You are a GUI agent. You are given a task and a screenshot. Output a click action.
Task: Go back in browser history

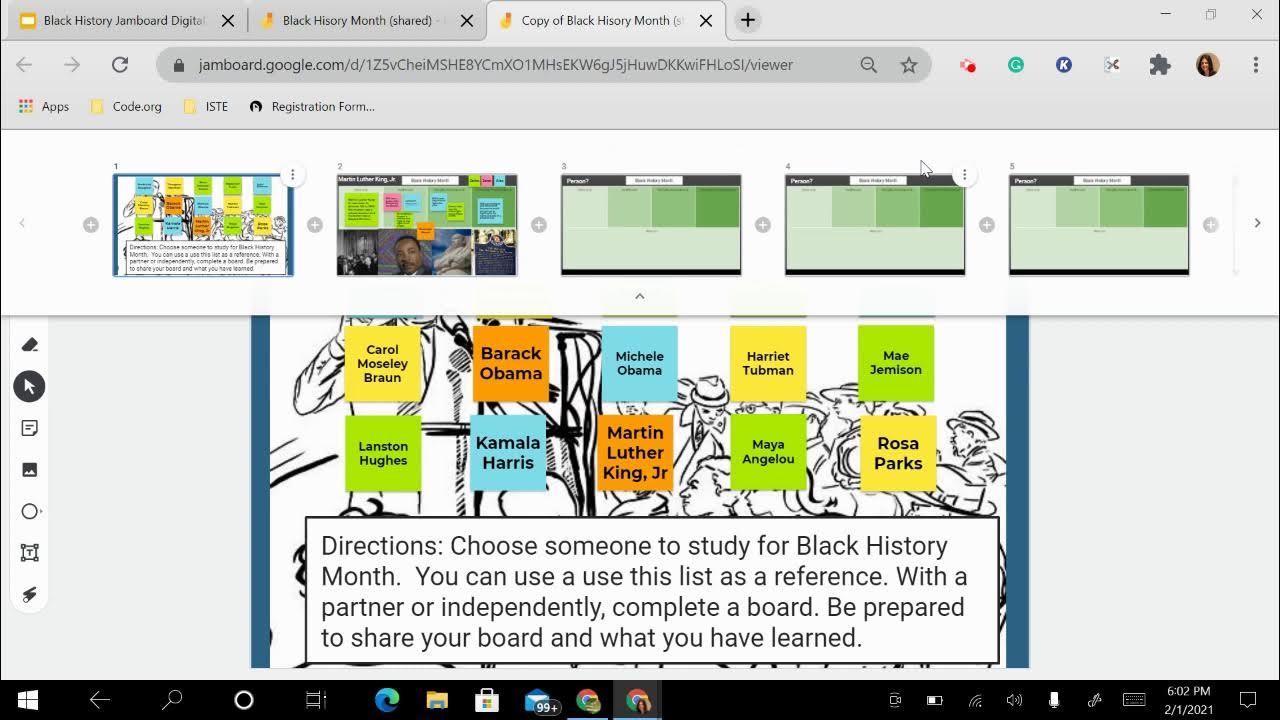[24, 65]
